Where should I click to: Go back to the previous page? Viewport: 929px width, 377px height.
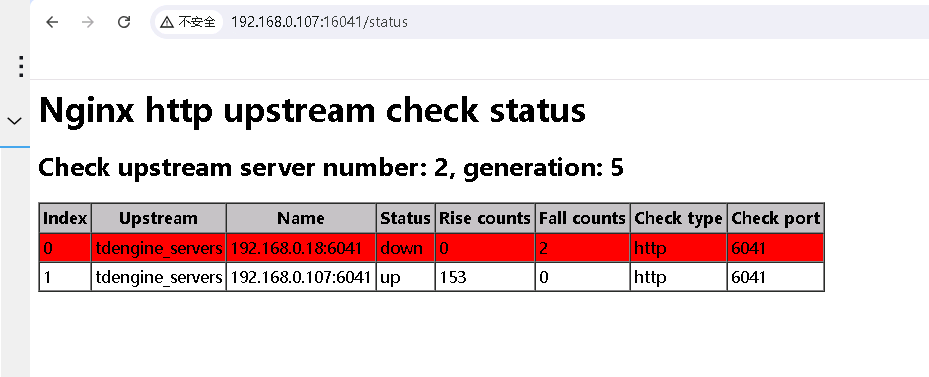52,22
